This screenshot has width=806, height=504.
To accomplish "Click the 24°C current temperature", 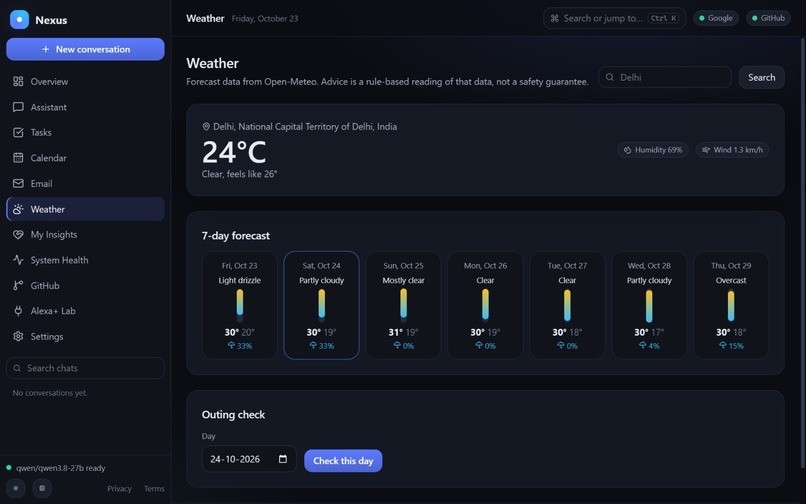I will [234, 152].
